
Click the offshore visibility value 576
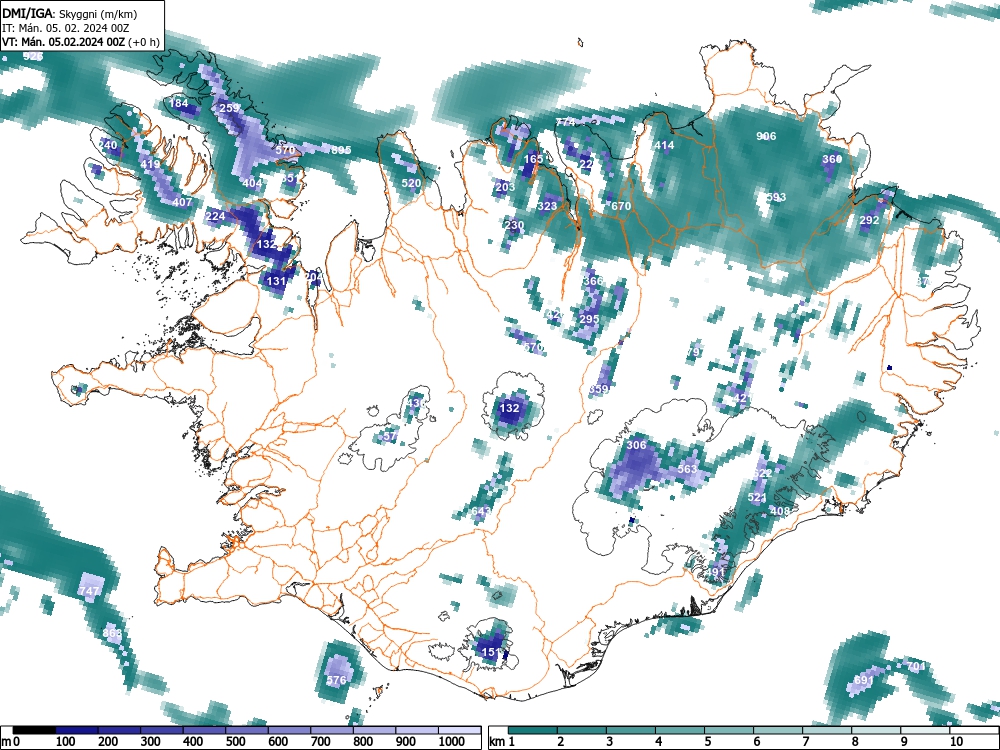(x=336, y=680)
